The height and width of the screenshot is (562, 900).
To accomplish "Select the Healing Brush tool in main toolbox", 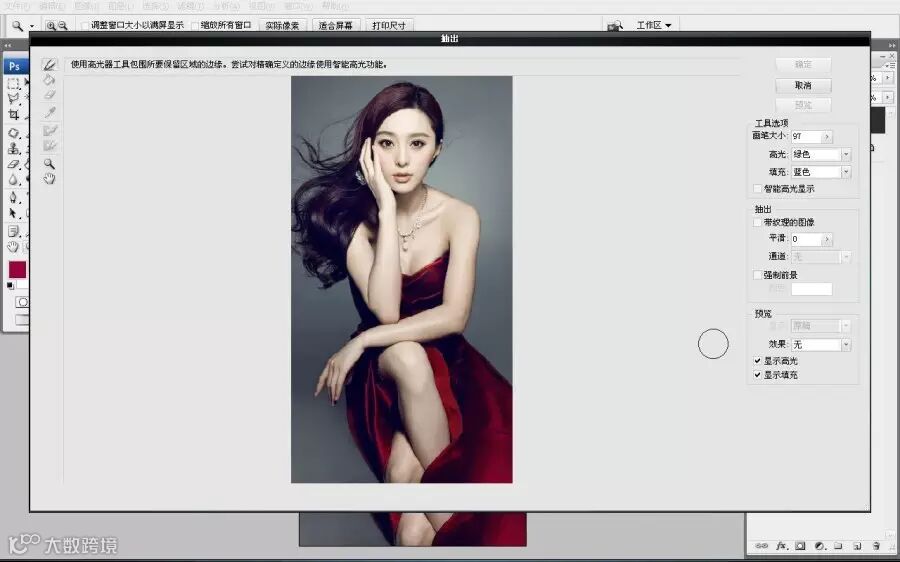I will [13, 133].
